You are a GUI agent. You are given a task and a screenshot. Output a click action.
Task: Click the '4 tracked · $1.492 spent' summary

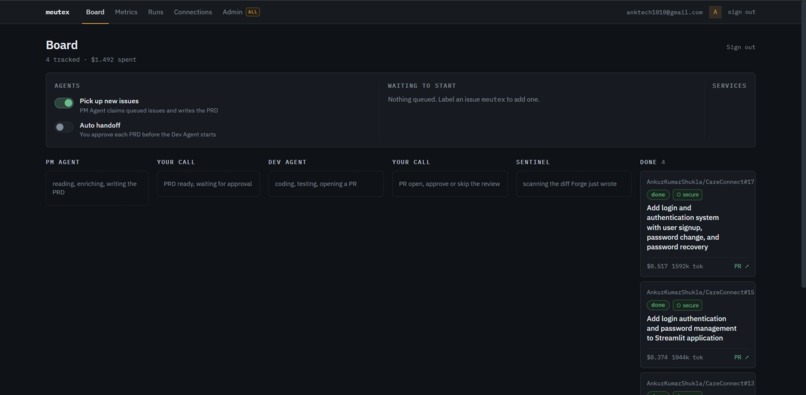click(x=91, y=60)
